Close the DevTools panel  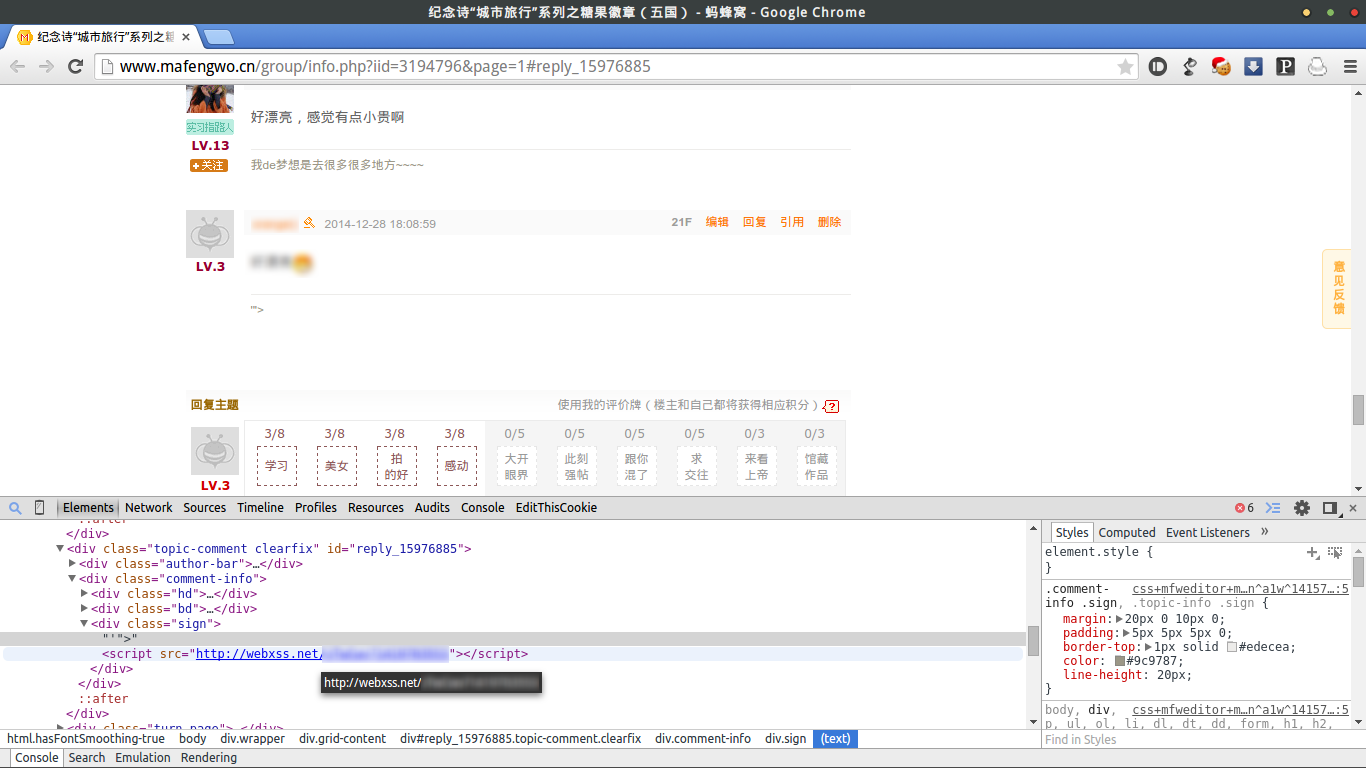pyautogui.click(x=1354, y=508)
